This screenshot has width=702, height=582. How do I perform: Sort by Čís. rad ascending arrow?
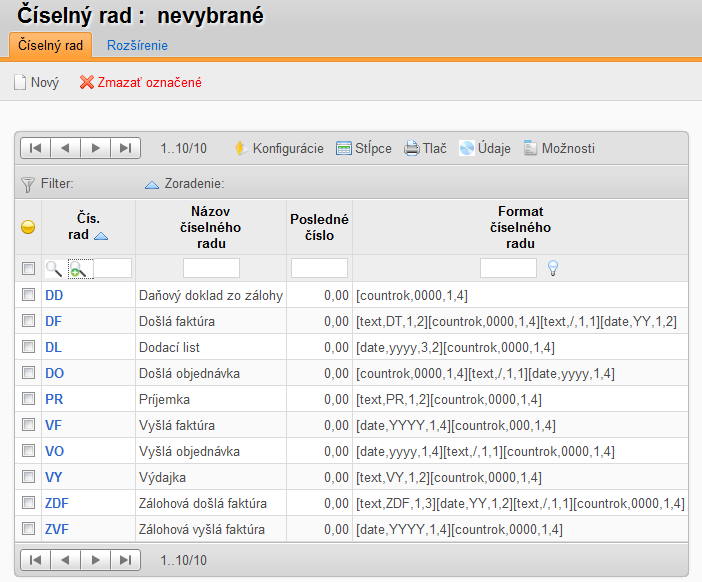pos(101,235)
